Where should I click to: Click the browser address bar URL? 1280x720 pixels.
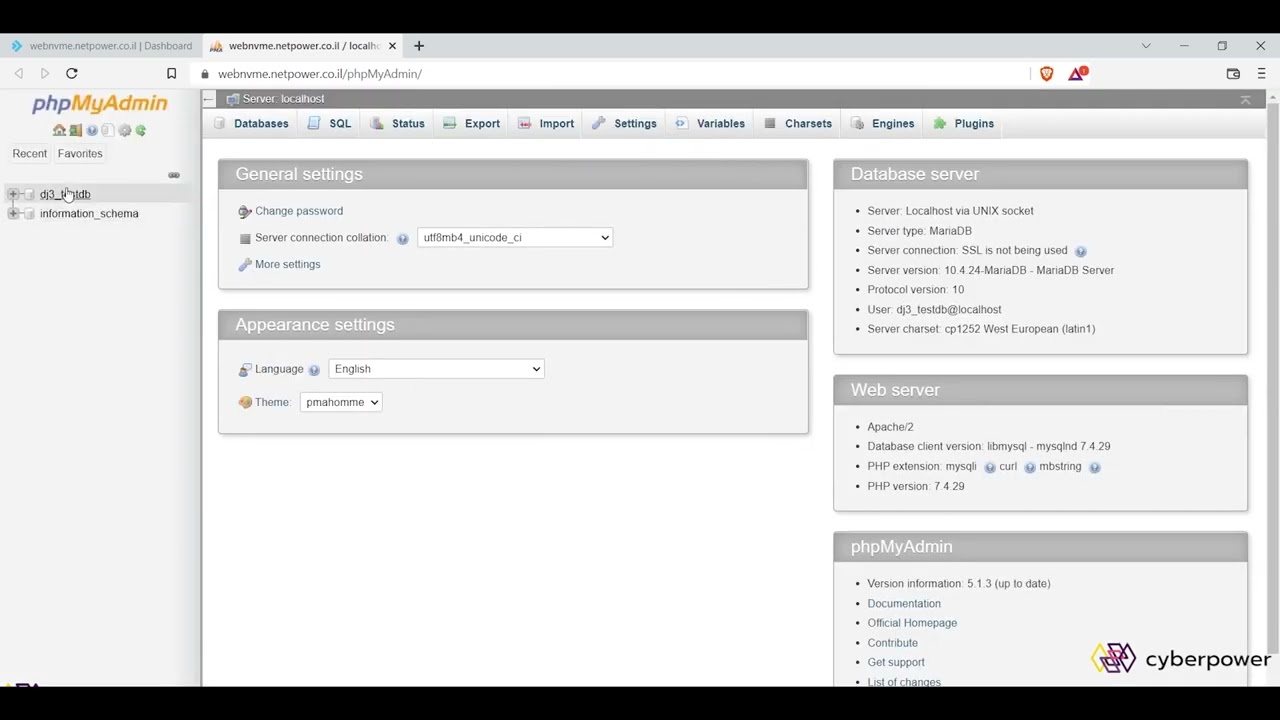(320, 74)
